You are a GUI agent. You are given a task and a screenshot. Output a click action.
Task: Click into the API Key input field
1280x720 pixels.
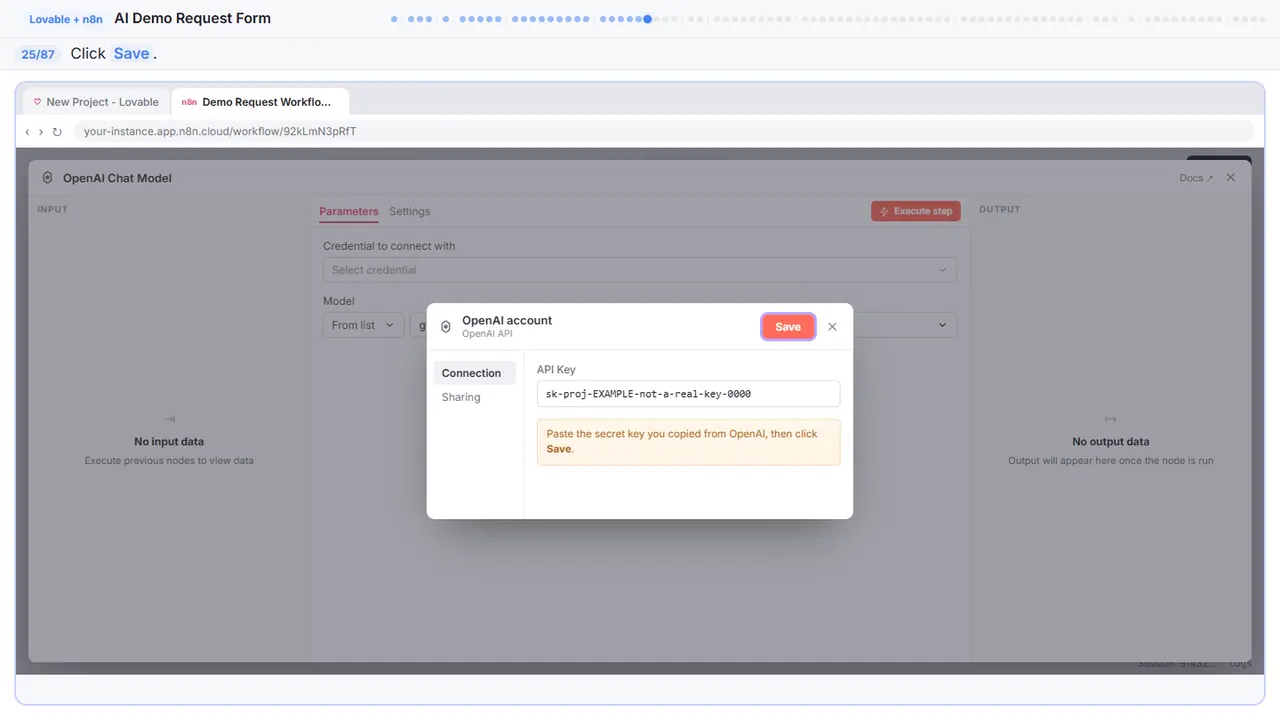[688, 394]
